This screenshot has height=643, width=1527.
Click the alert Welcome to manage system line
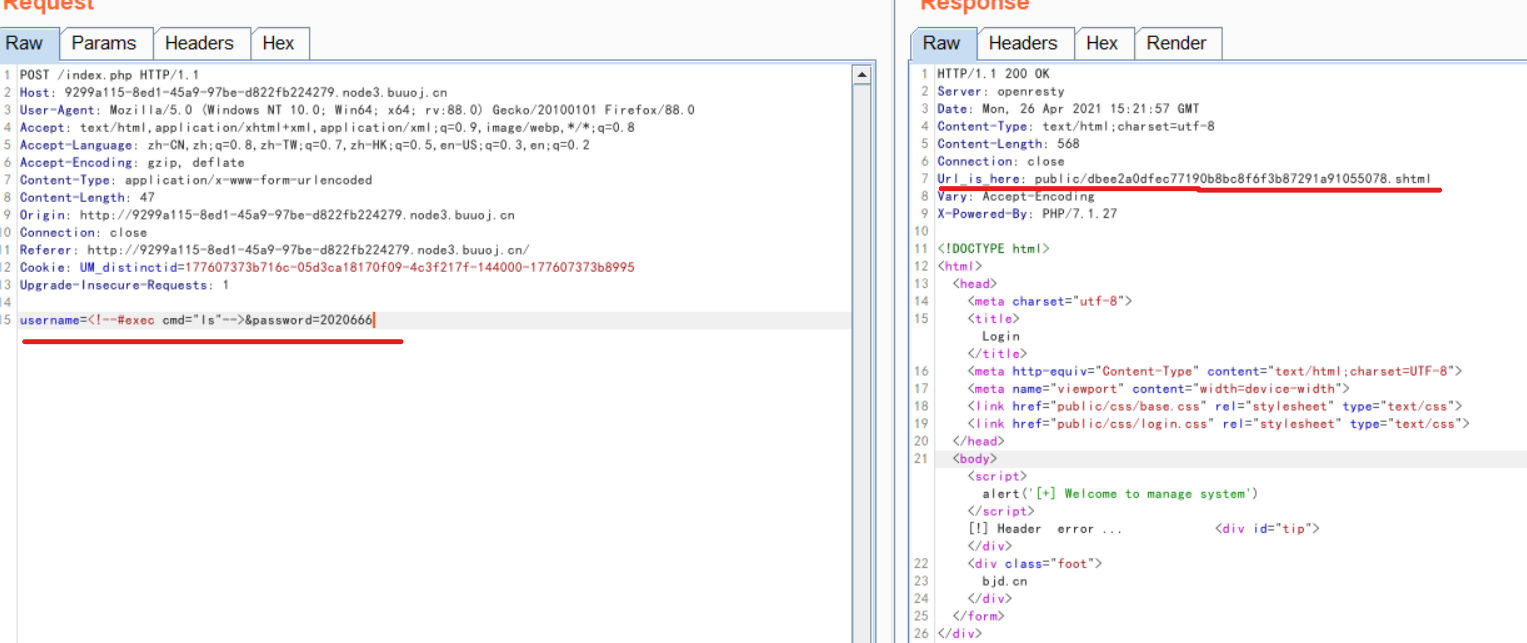pyautogui.click(x=1120, y=494)
